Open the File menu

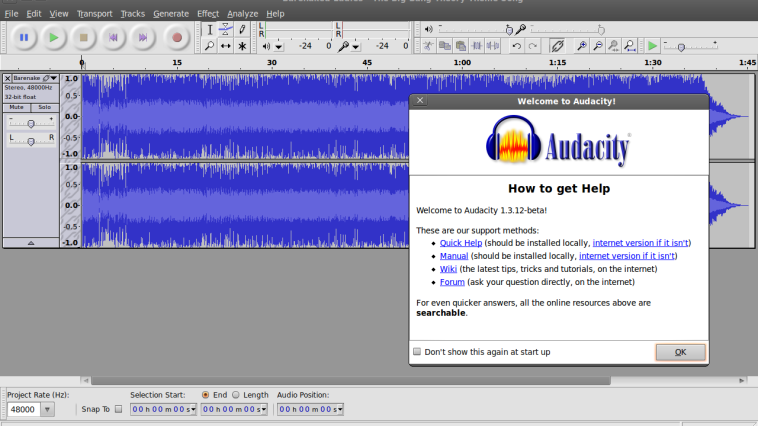pos(11,14)
